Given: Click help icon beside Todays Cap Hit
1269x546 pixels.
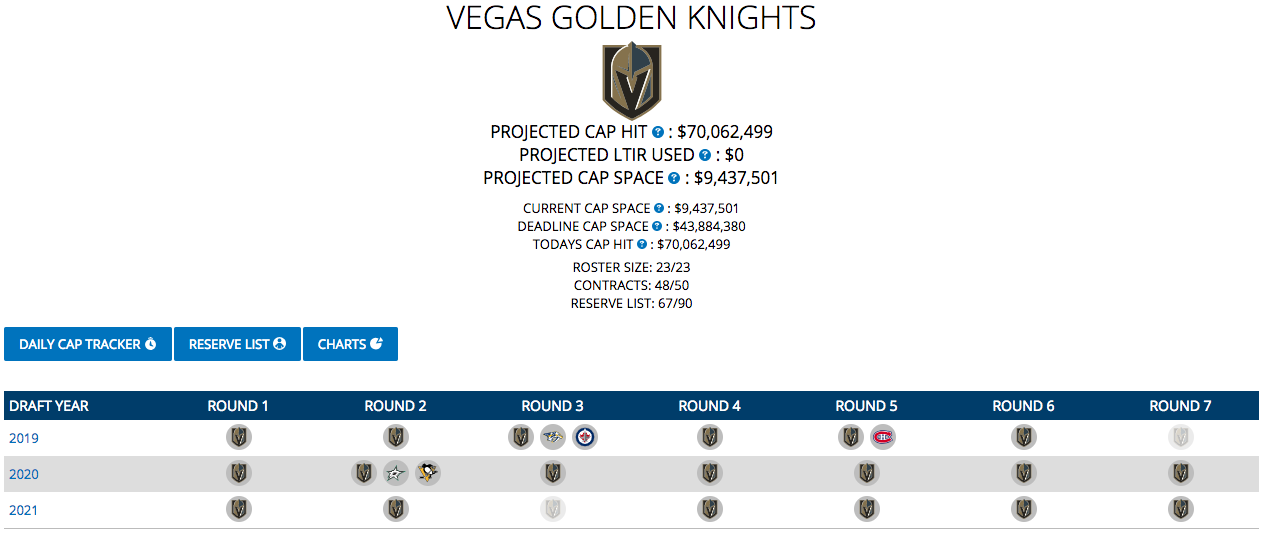Looking at the screenshot, I should [x=642, y=245].
